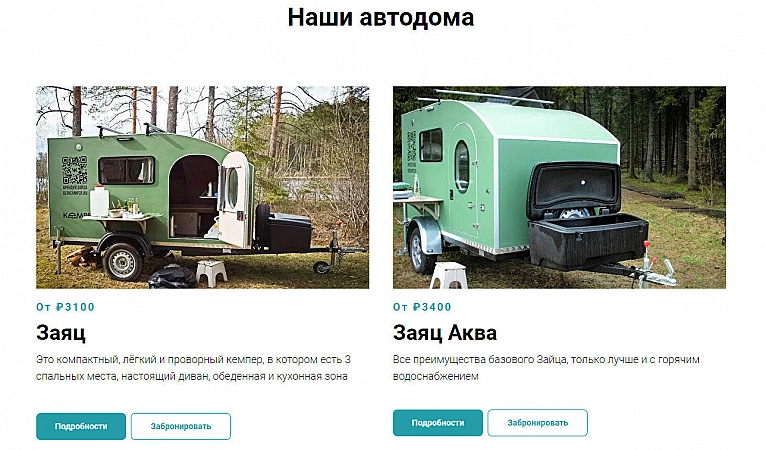Viewport: 766px width, 450px height.
Task: Open the Заяц camper photo
Action: click(x=202, y=187)
